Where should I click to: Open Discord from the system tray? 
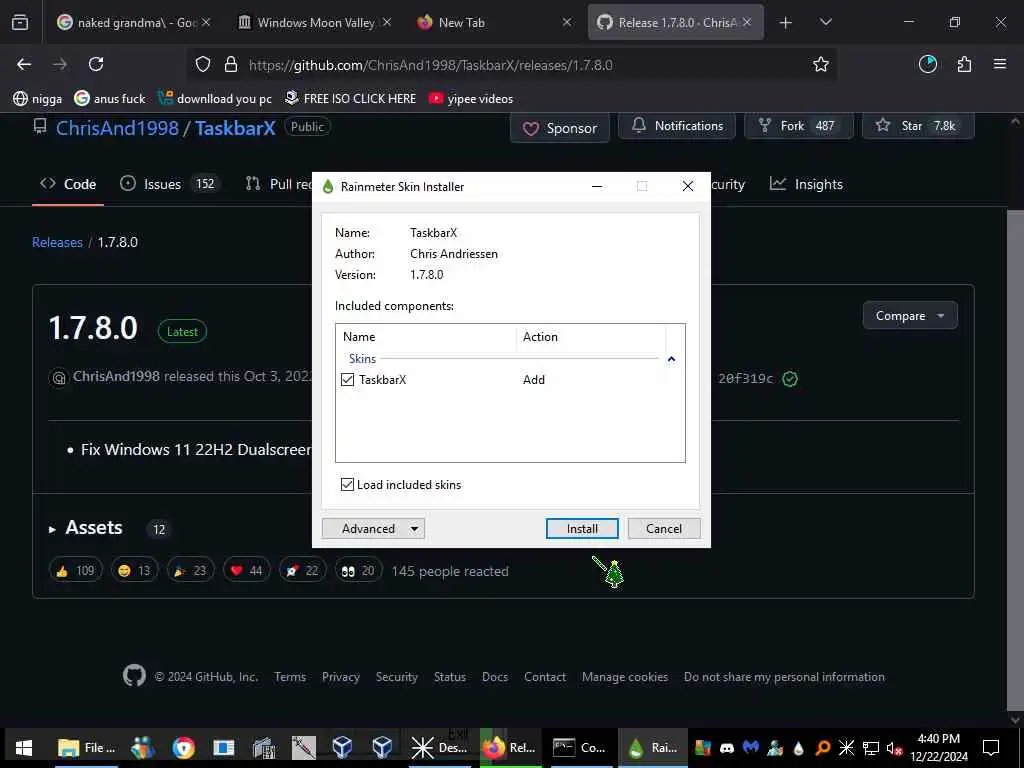point(727,748)
